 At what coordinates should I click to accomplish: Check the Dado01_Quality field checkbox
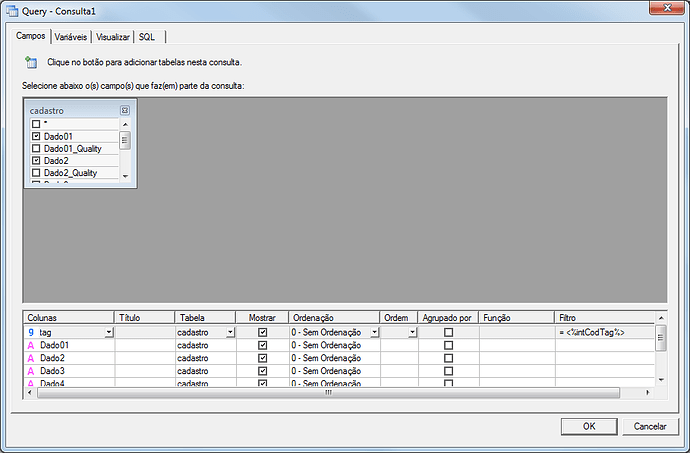36,149
